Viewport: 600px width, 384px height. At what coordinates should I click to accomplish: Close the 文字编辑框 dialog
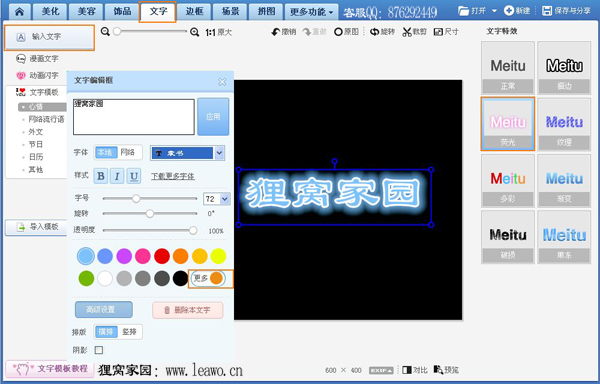point(222,82)
